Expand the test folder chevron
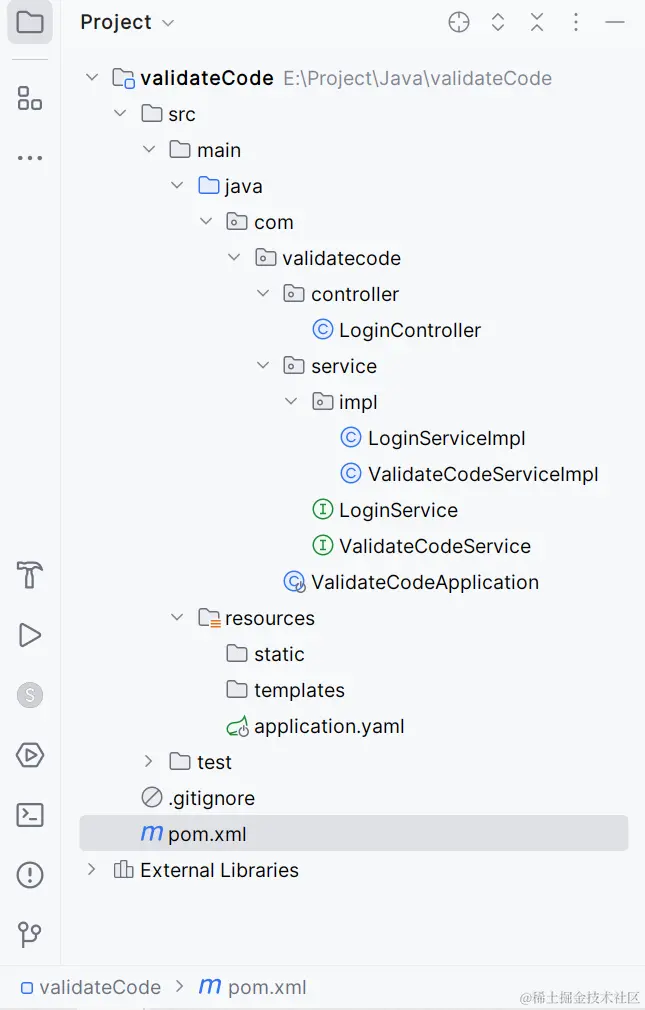 click(x=149, y=762)
